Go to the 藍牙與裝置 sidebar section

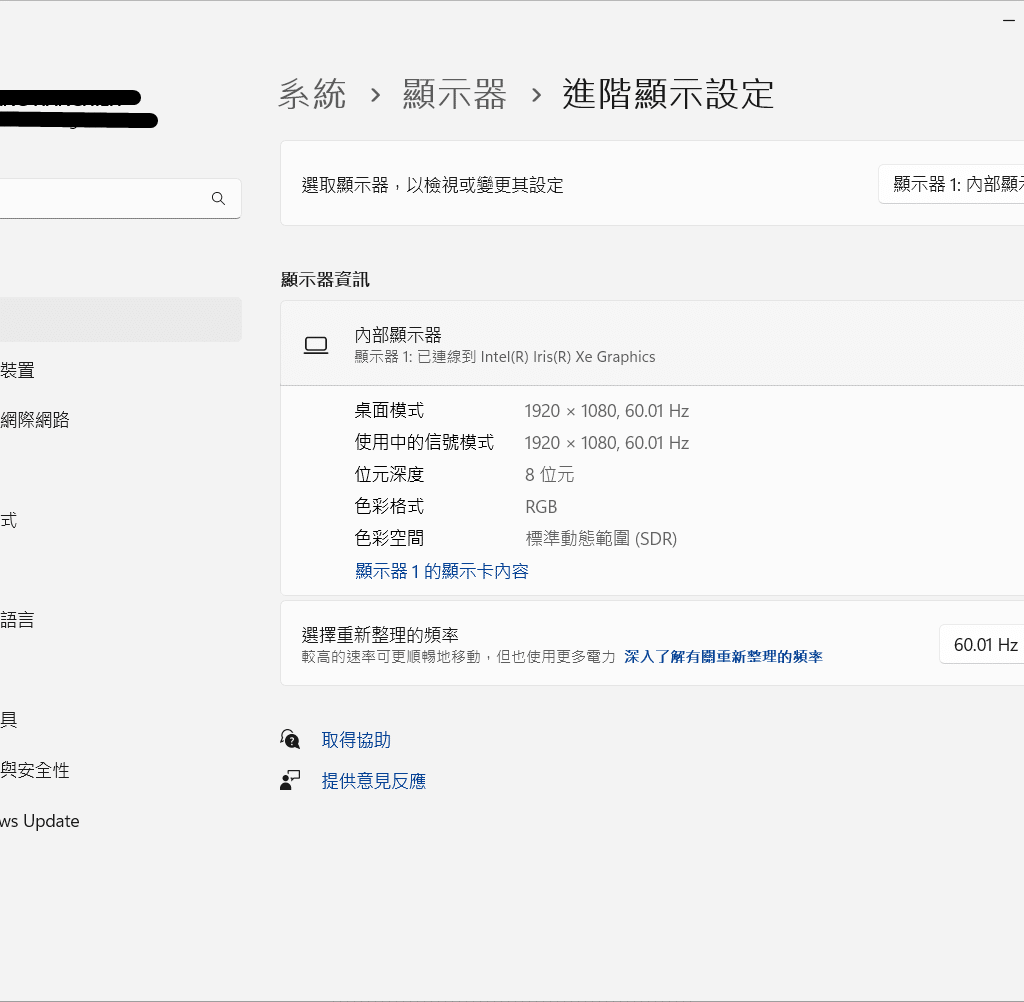(x=18, y=370)
